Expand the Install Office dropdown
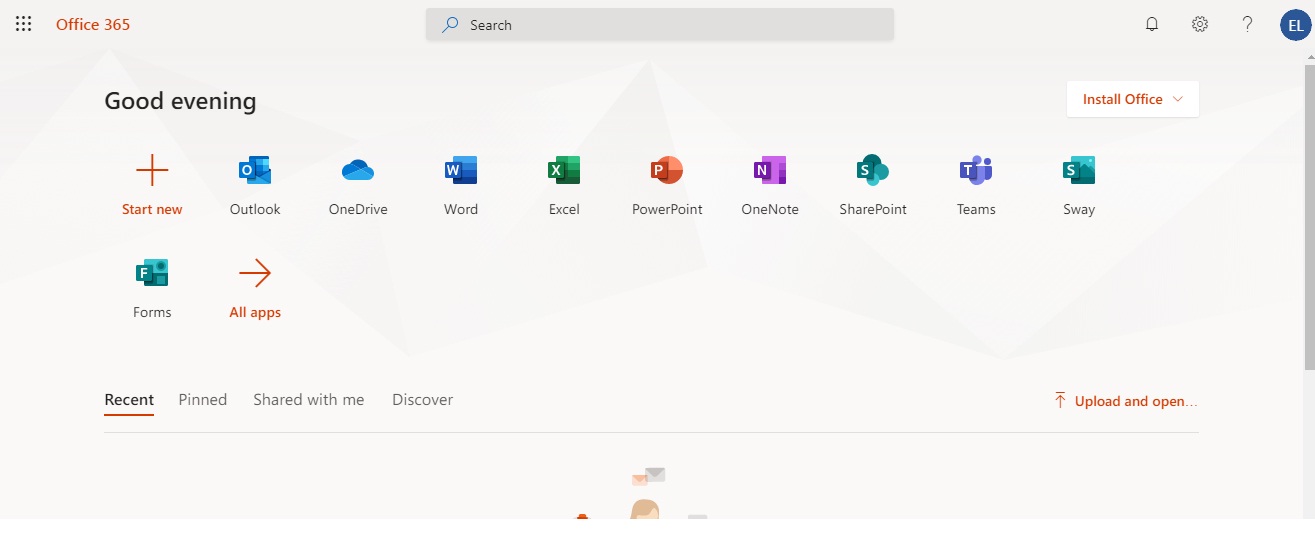This screenshot has height=538, width=1315. tap(1133, 99)
